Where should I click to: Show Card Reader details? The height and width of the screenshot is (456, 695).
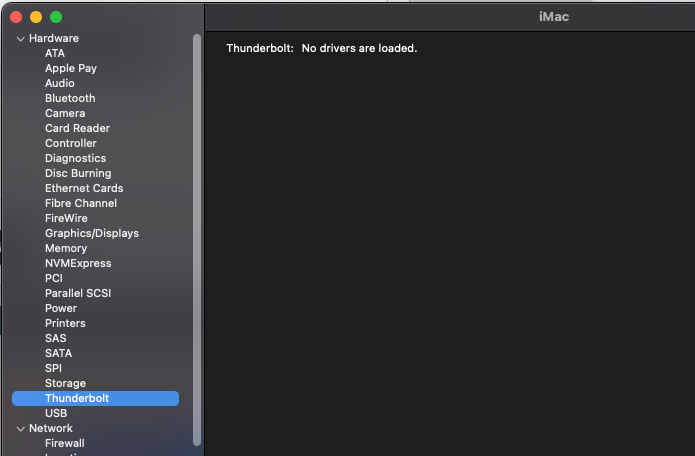pos(78,129)
